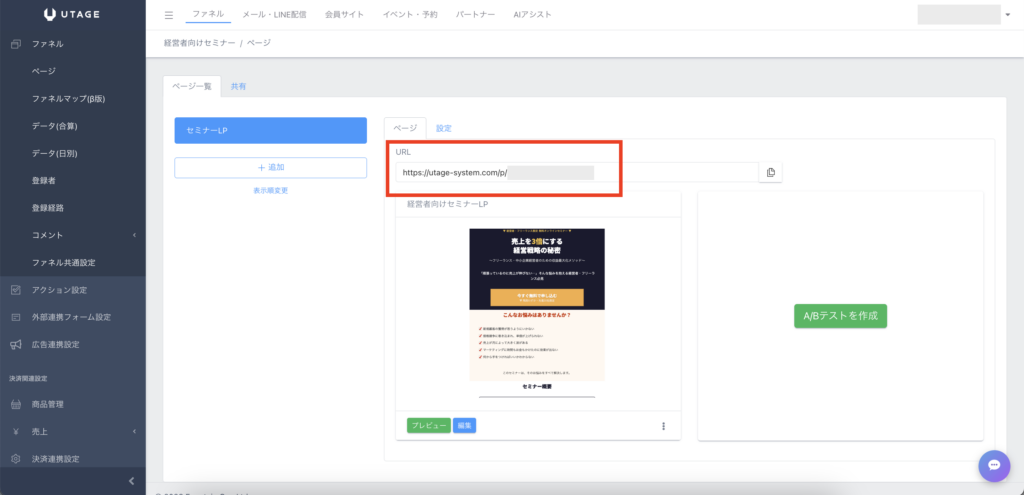Open the account dropdown at top right

coord(960,15)
